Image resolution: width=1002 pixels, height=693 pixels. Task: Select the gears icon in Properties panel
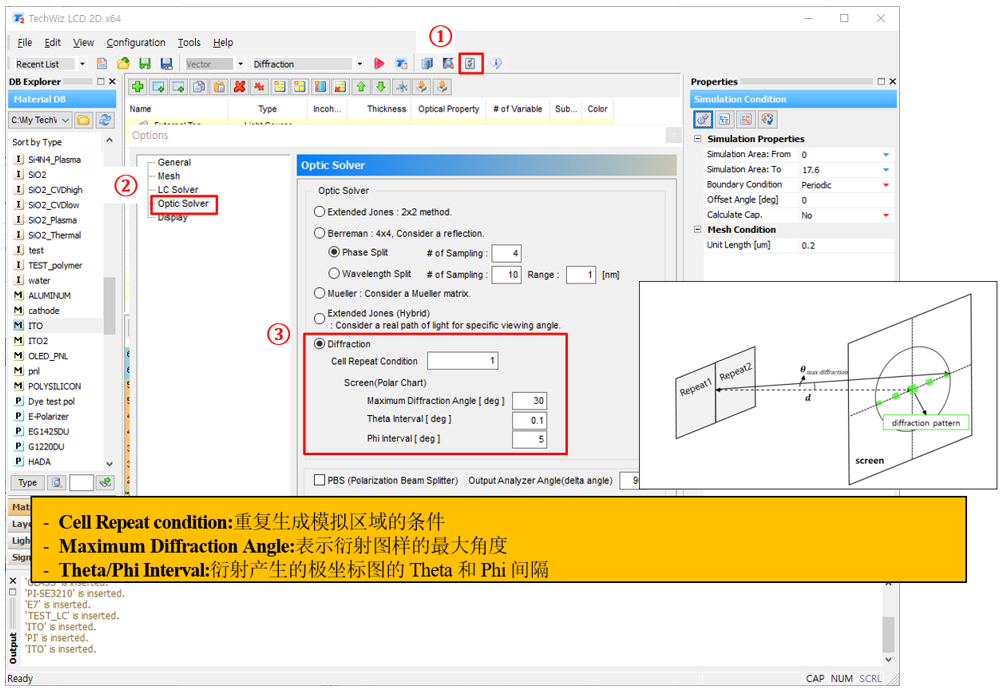tap(703, 119)
